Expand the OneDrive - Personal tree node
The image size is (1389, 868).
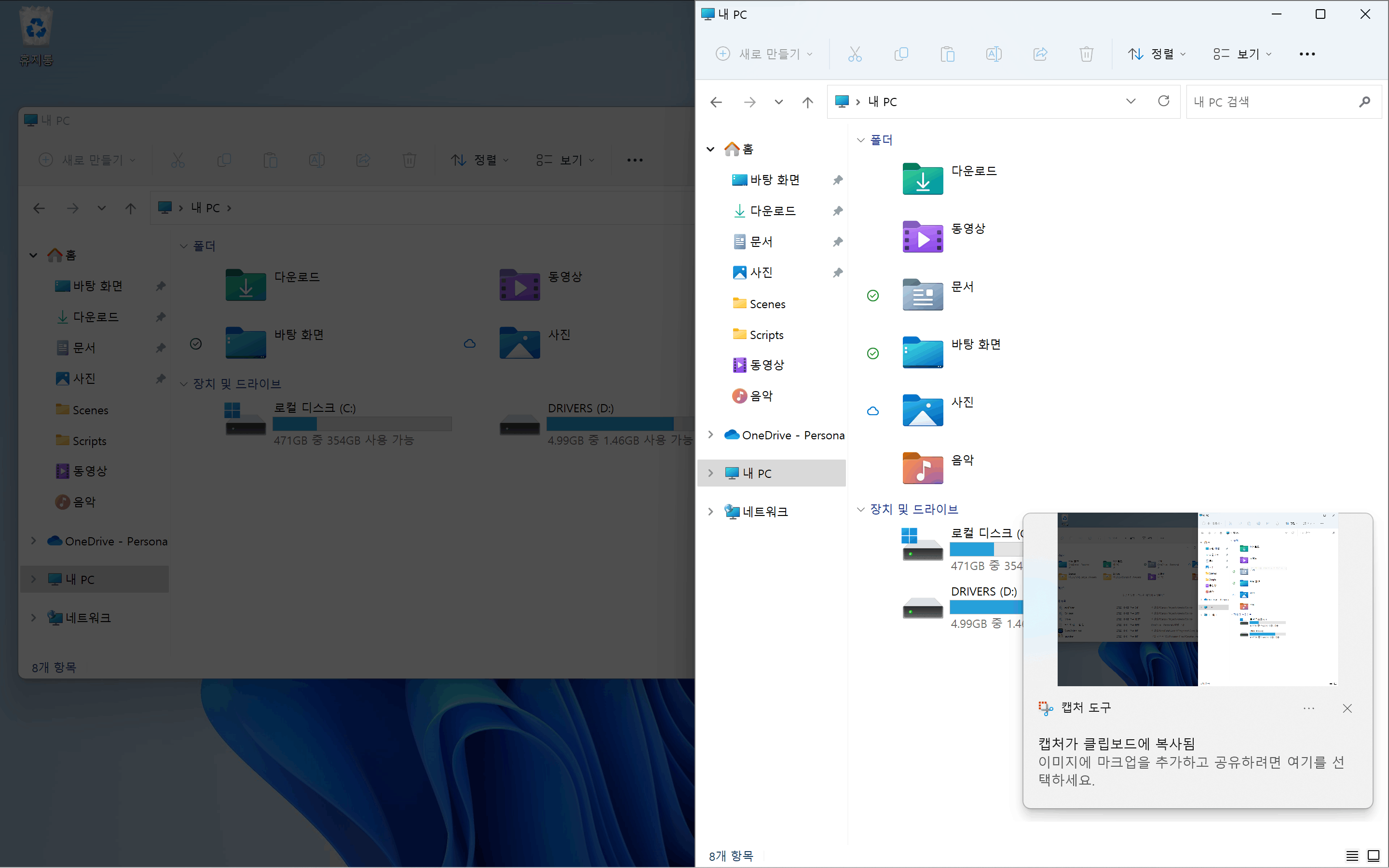point(710,435)
